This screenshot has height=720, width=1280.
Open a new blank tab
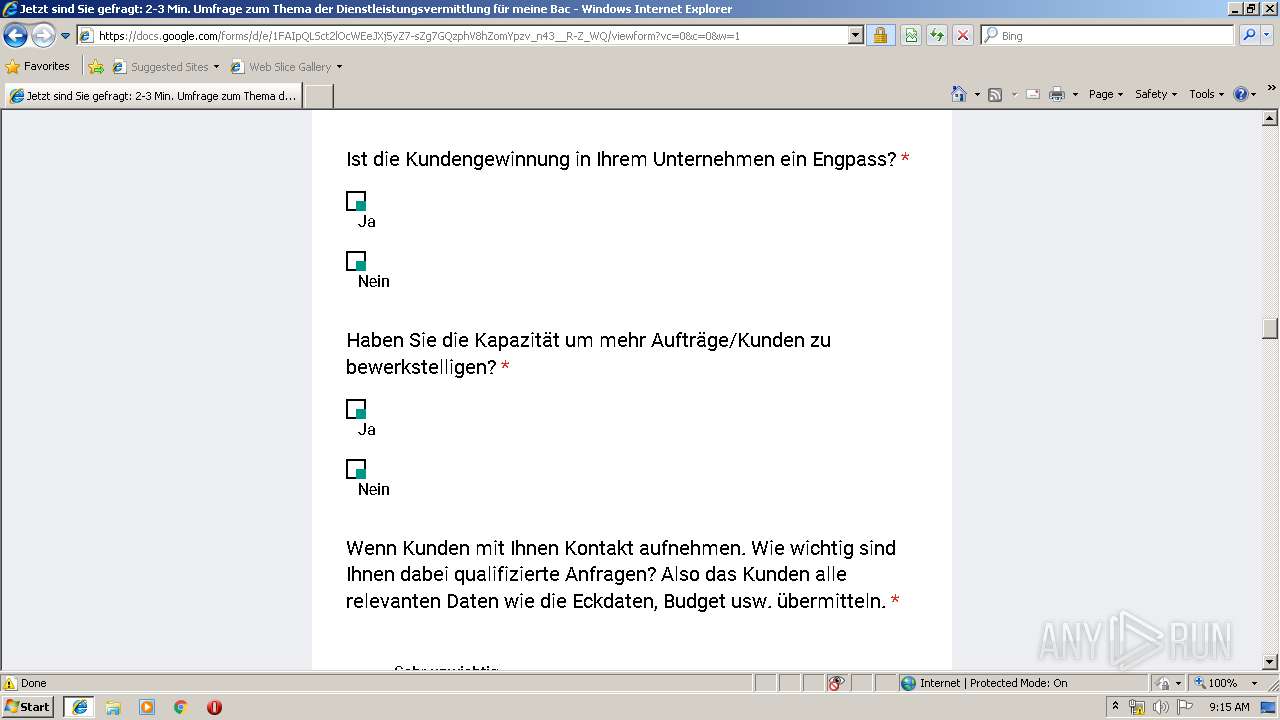point(318,96)
